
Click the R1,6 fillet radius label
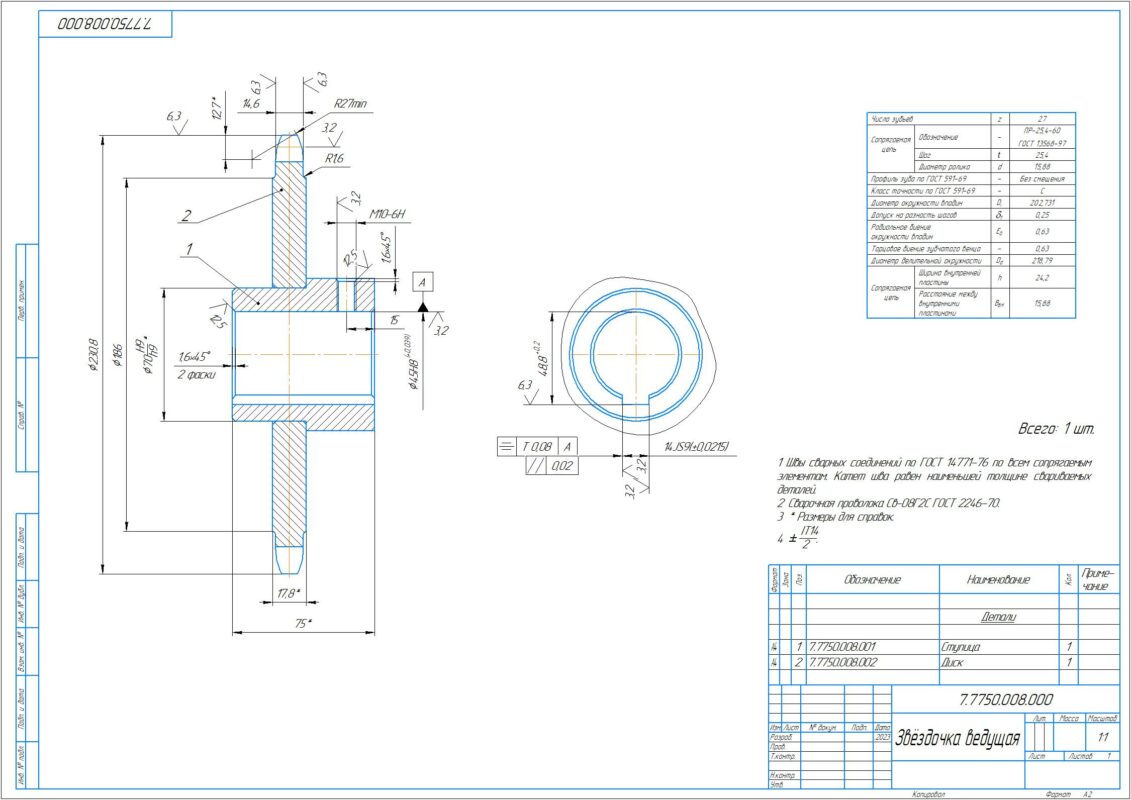point(334,158)
